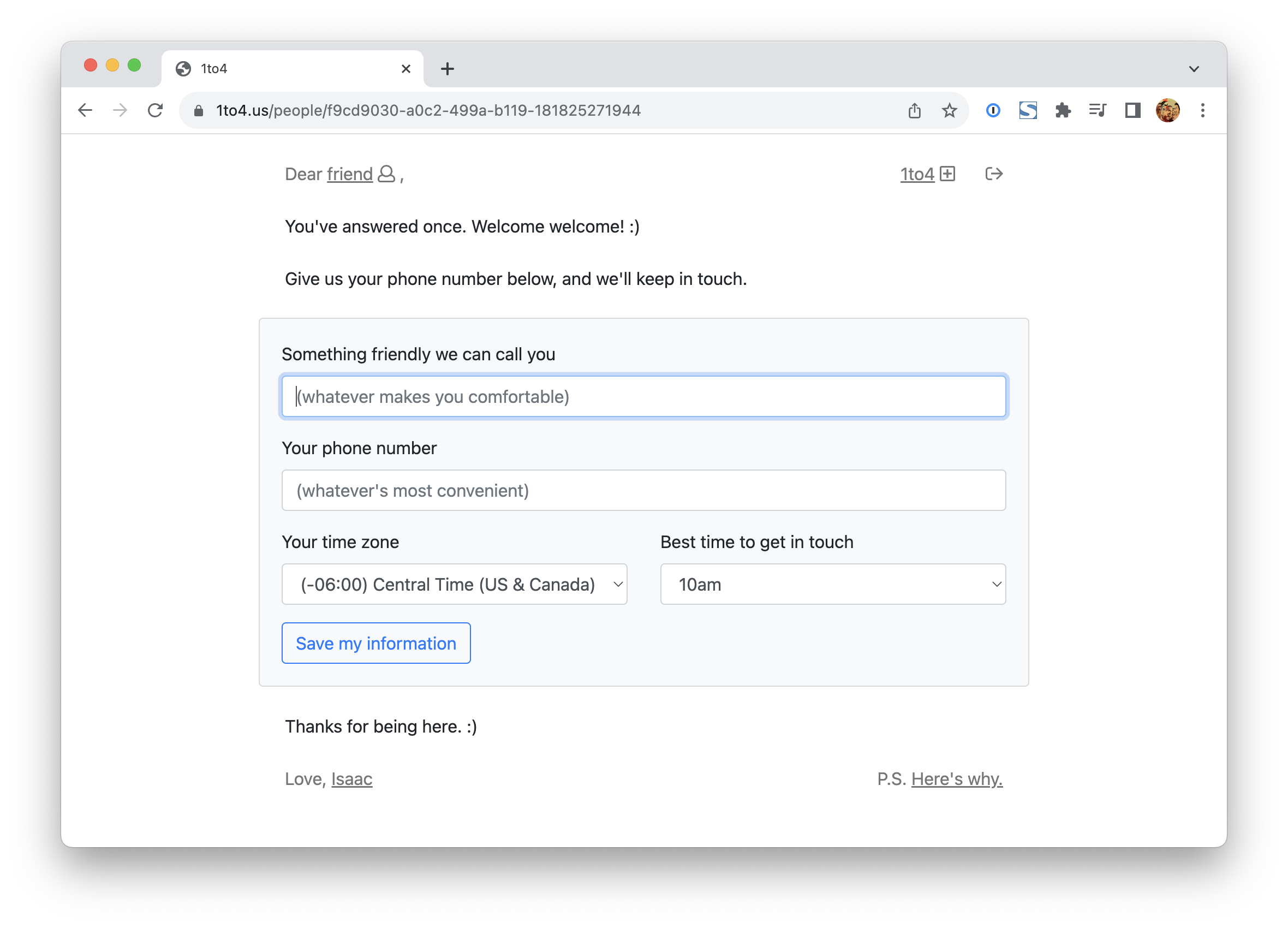This screenshot has height=928, width=1288.
Task: Open a new browser tab
Action: (448, 69)
